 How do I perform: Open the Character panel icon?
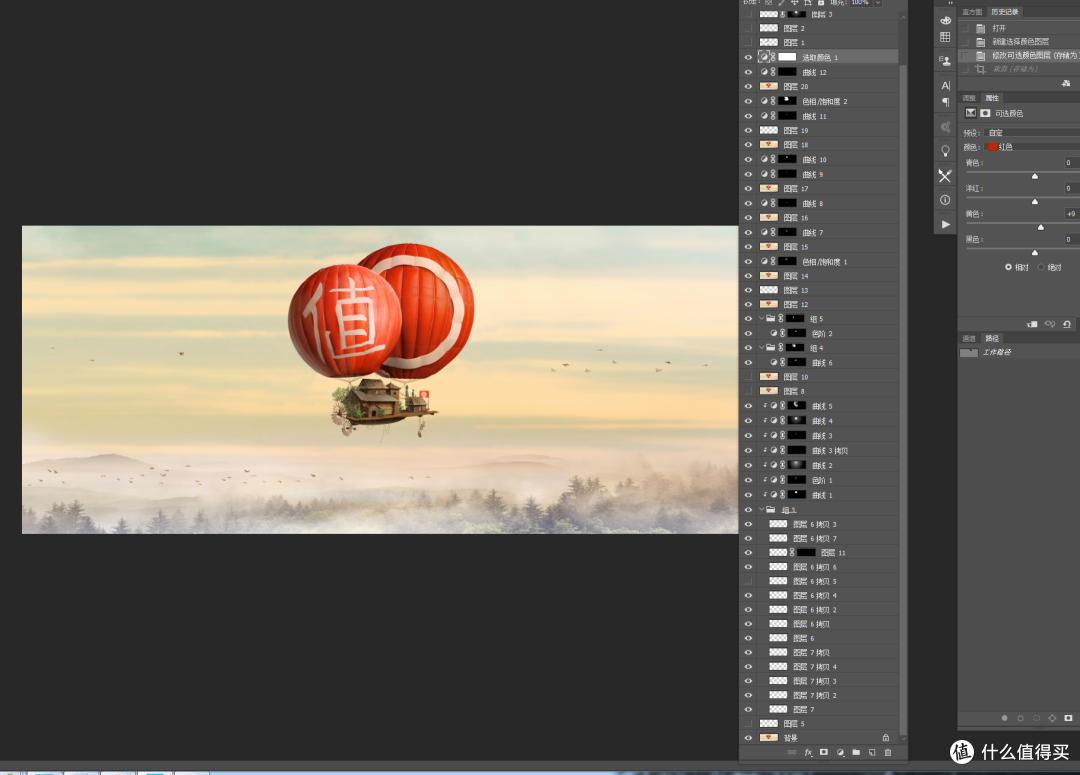click(945, 85)
